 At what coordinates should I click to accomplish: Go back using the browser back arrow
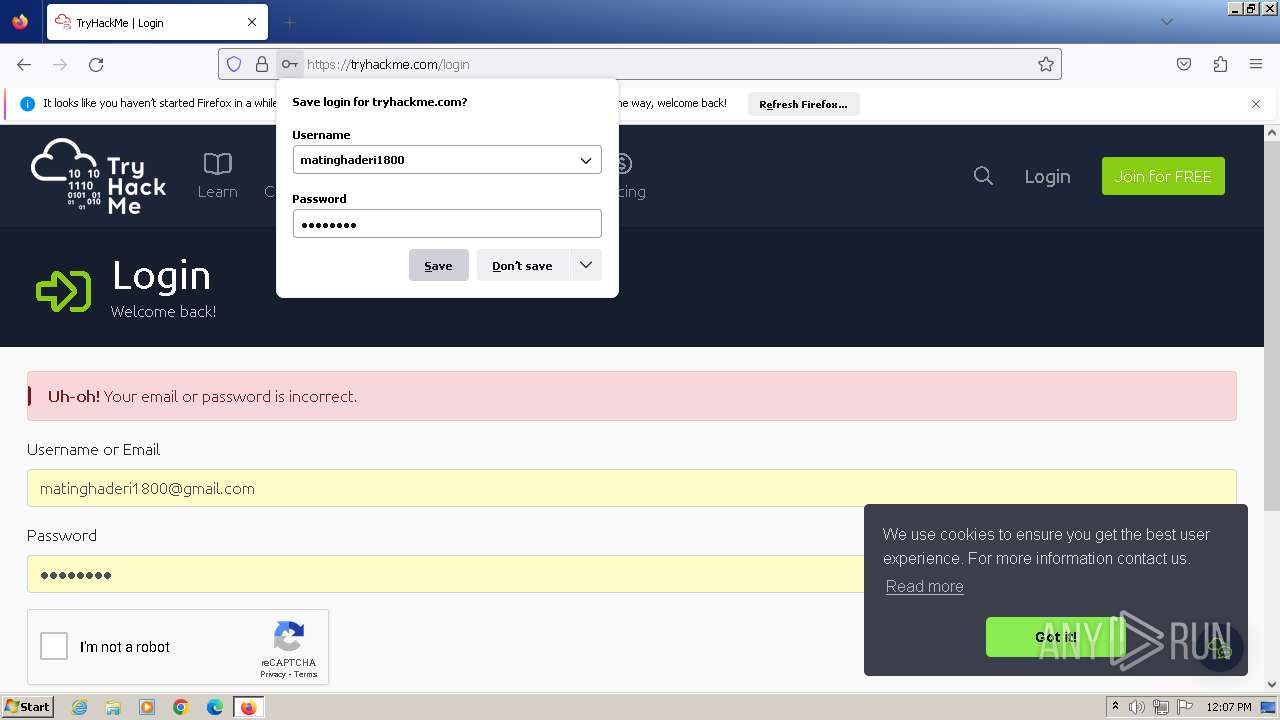click(x=24, y=64)
